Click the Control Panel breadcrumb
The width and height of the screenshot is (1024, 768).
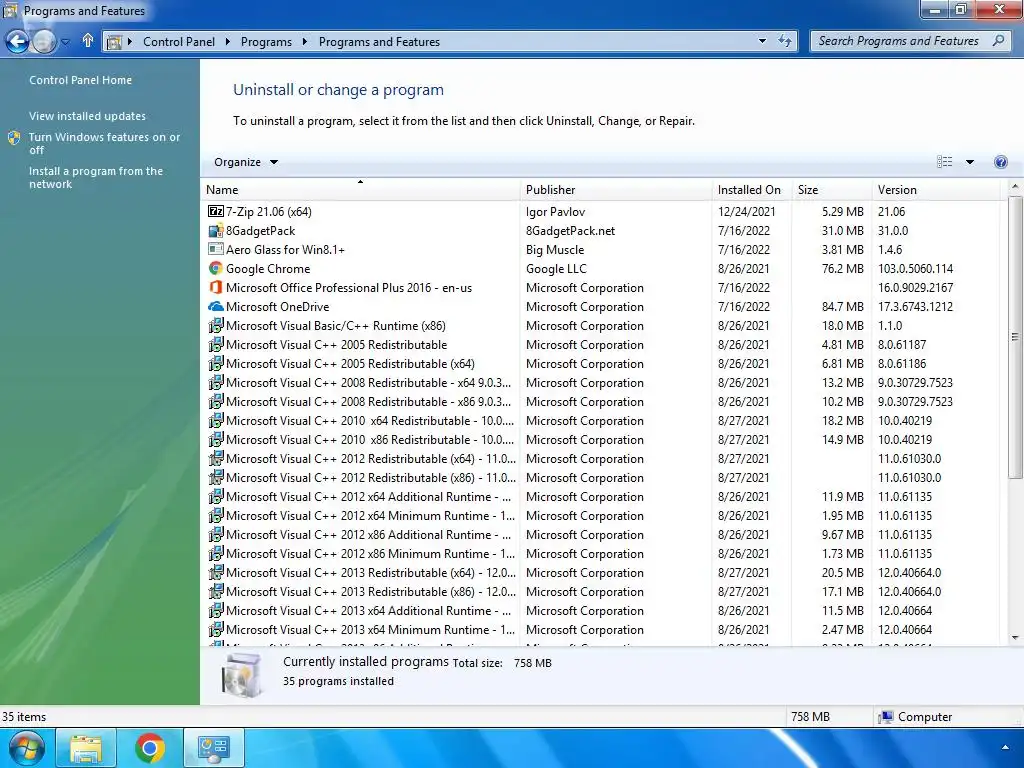coord(179,42)
